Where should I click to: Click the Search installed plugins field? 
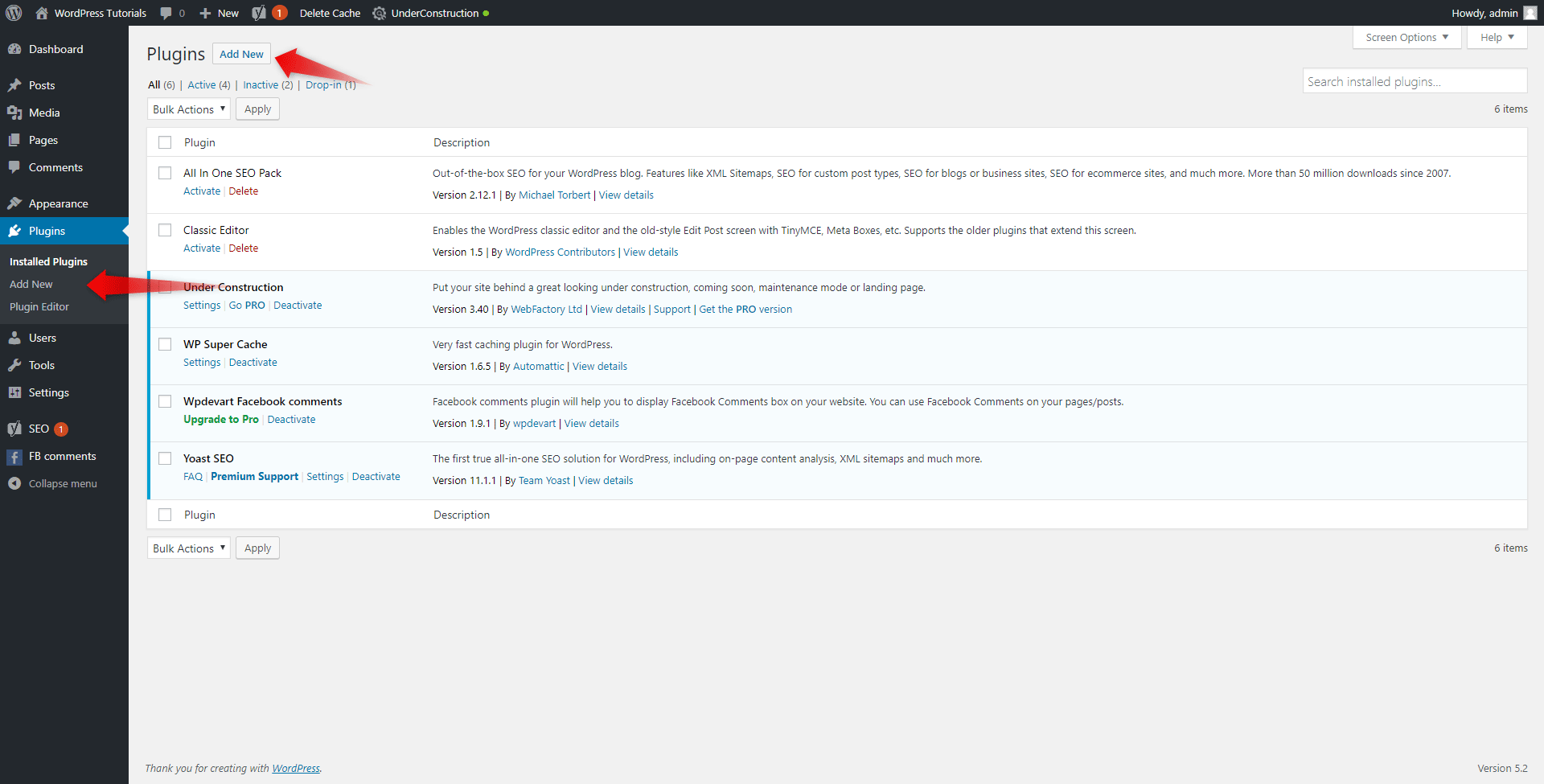tap(1414, 81)
